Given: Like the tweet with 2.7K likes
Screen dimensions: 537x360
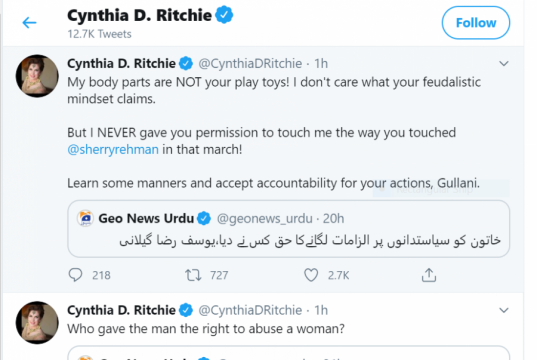Looking at the screenshot, I should (311, 275).
